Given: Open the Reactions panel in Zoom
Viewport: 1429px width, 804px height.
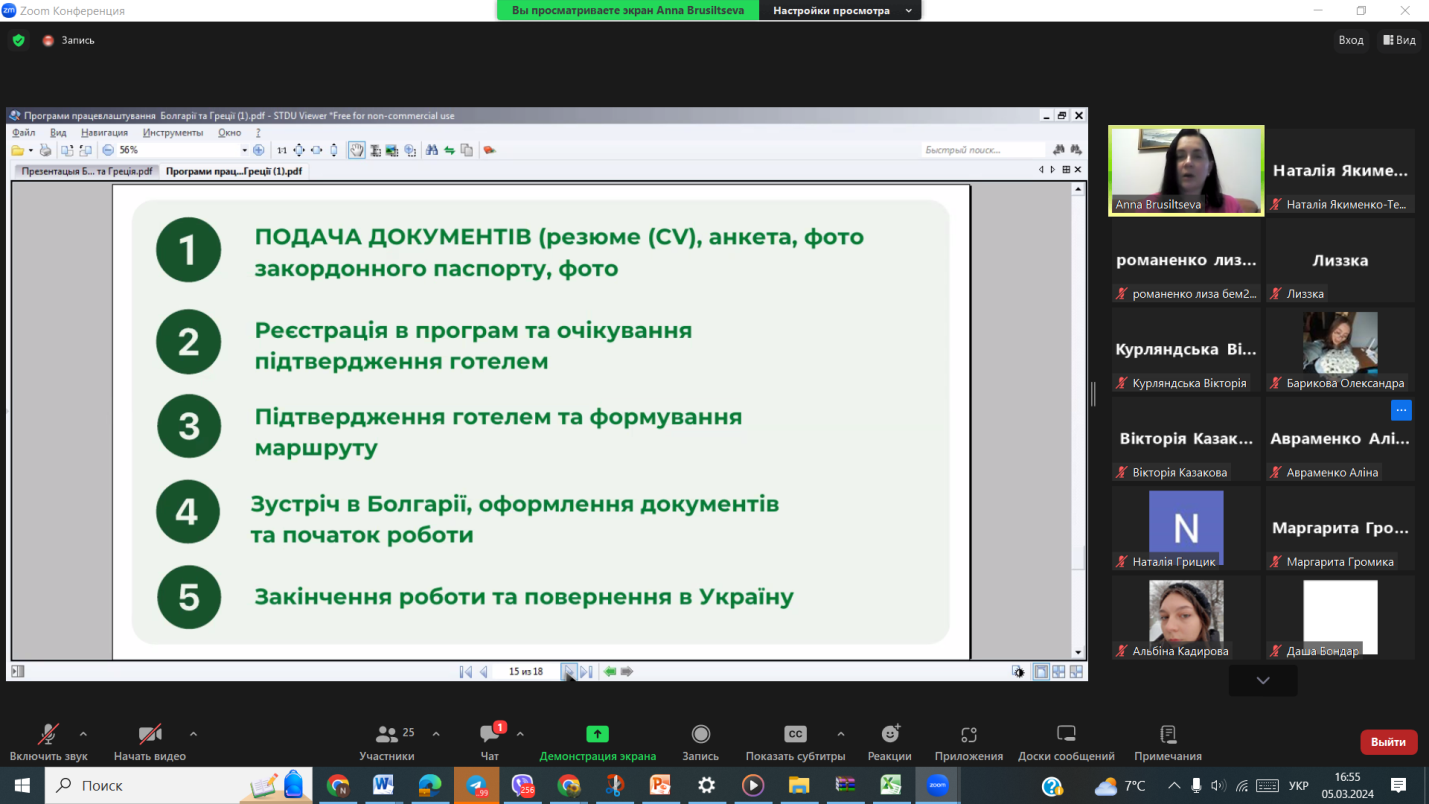Looking at the screenshot, I should pos(889,741).
